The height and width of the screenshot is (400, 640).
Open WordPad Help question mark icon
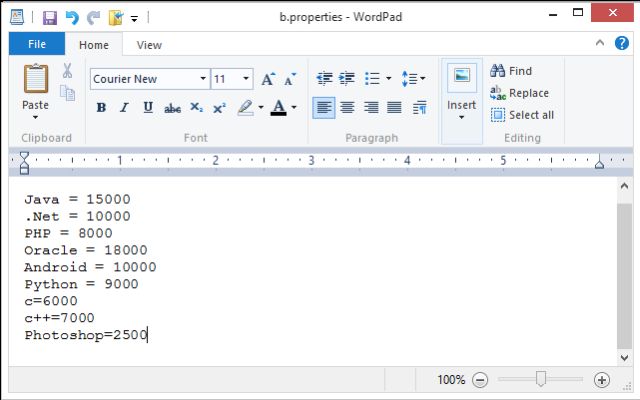[622, 43]
